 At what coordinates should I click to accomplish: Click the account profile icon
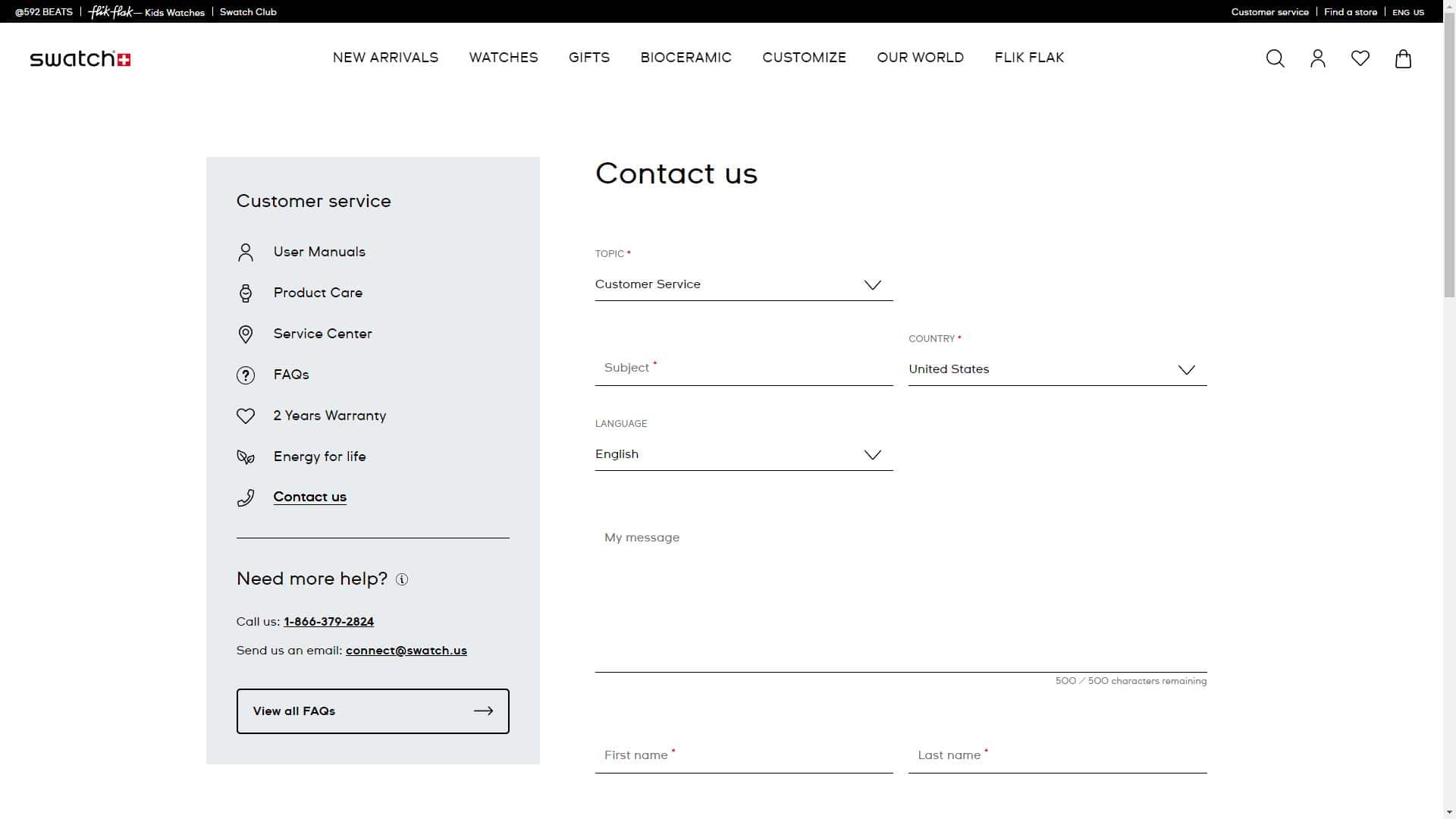coord(1318,58)
